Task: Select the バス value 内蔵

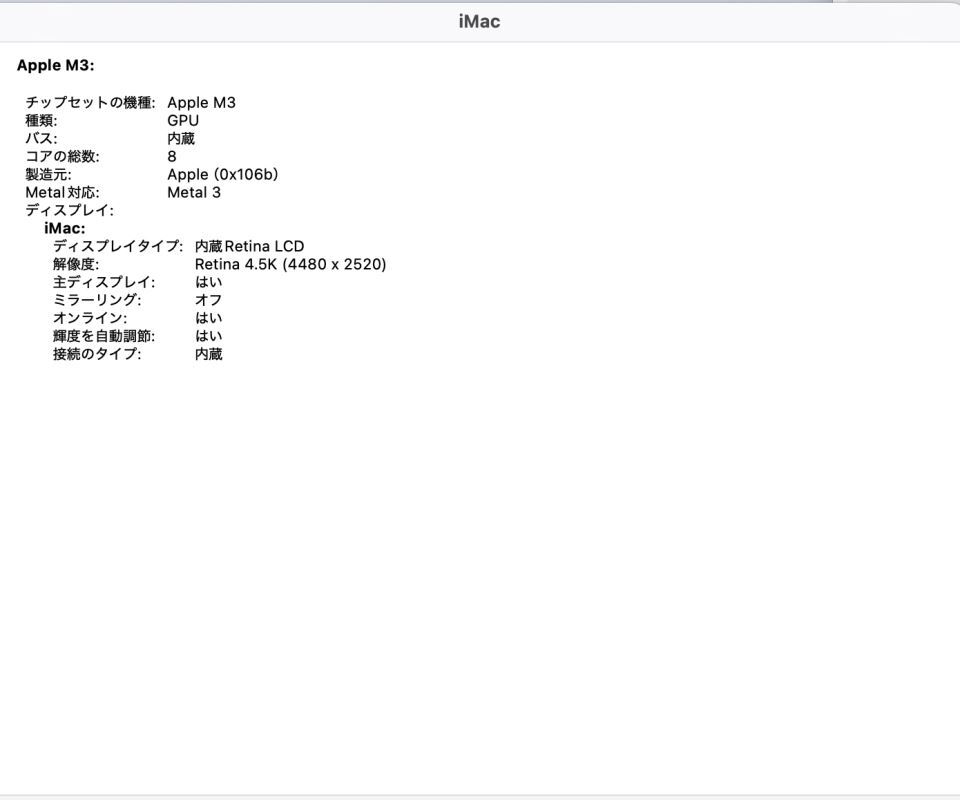Action: pyautogui.click(x=181, y=138)
